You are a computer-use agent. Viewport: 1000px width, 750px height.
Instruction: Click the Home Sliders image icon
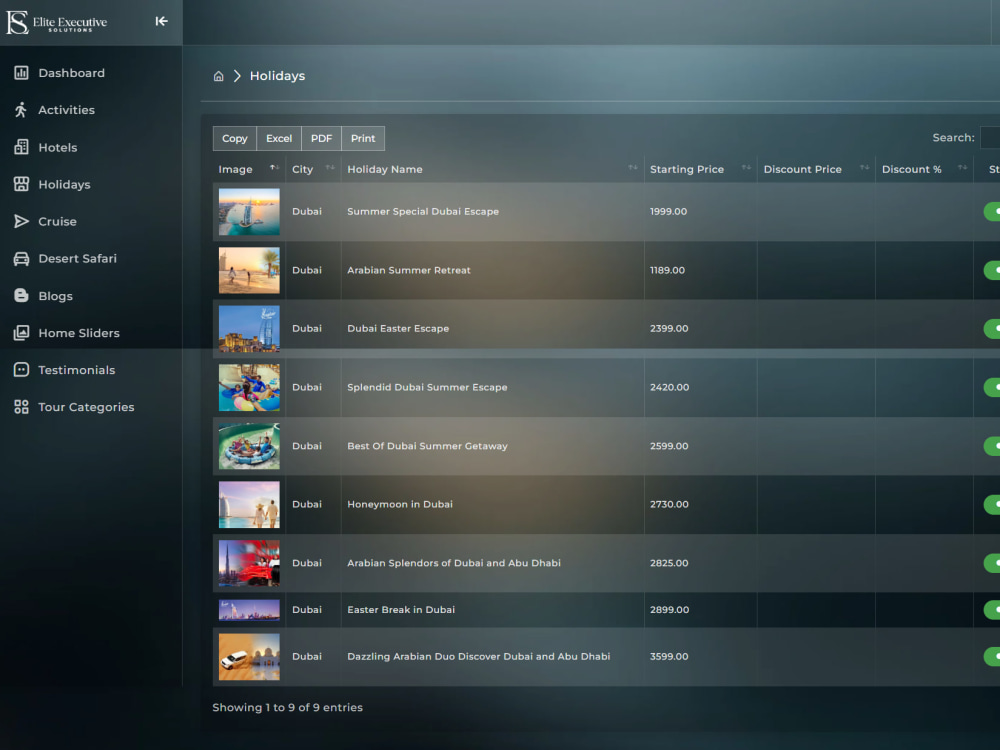pos(21,333)
